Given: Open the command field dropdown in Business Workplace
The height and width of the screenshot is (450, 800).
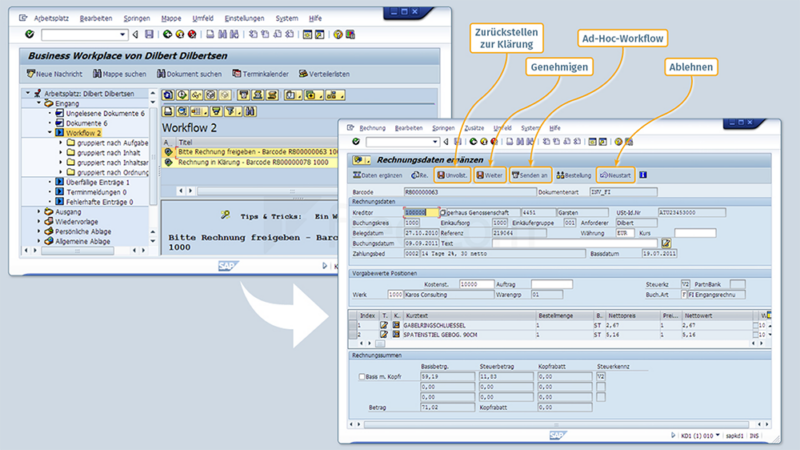Looking at the screenshot, I should point(122,35).
